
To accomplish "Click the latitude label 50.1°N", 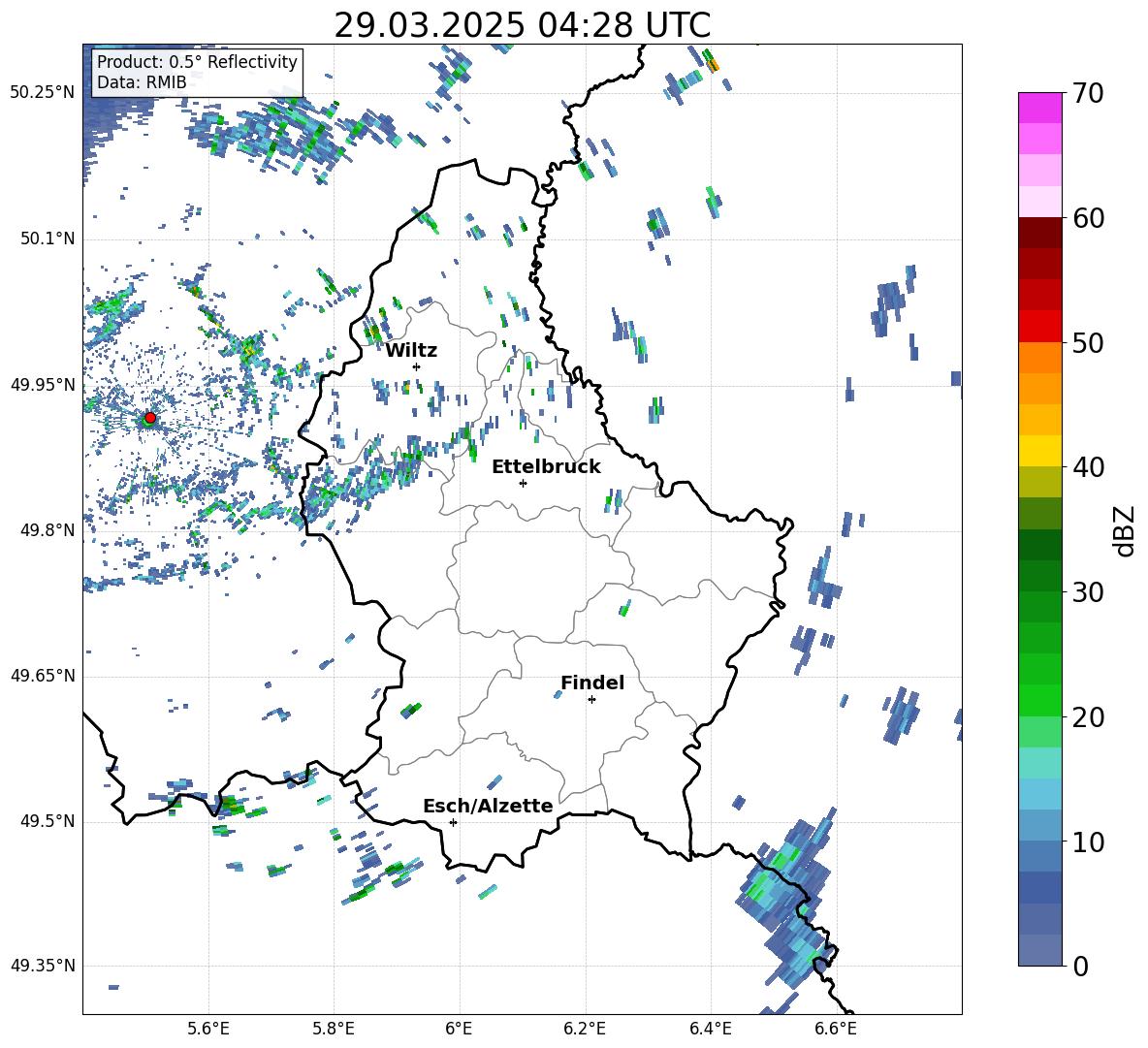I will pos(47,239).
